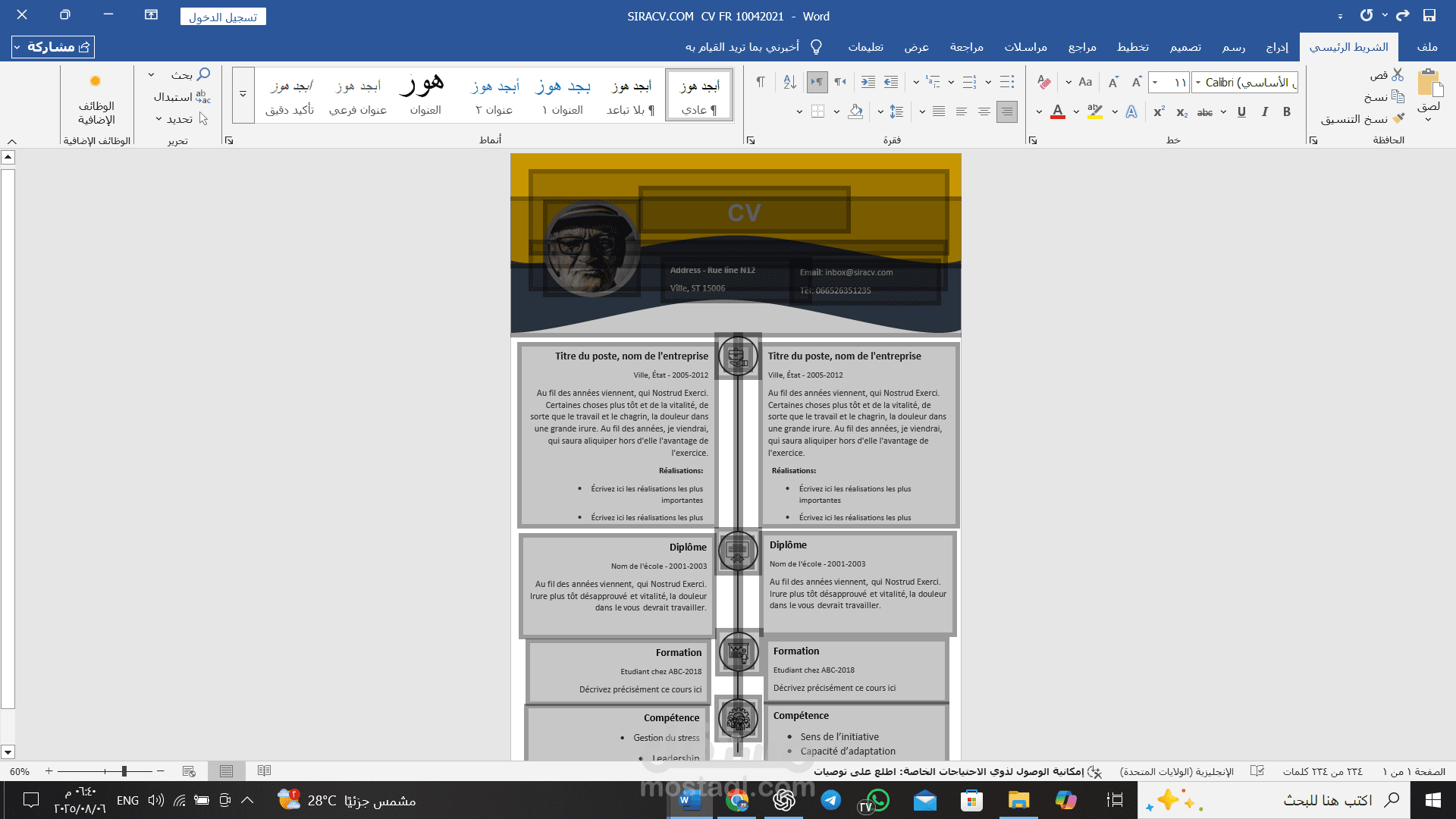Click the Save icon in title bar
This screenshot has width=1456, height=819.
point(1429,15)
